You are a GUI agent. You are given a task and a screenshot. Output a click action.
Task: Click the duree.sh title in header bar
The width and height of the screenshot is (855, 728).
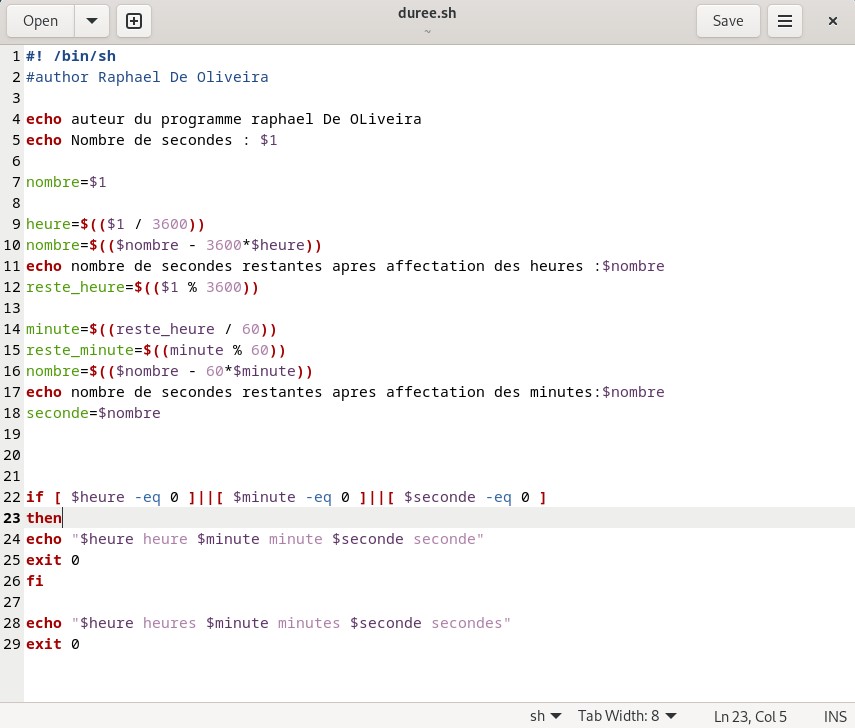tap(427, 15)
